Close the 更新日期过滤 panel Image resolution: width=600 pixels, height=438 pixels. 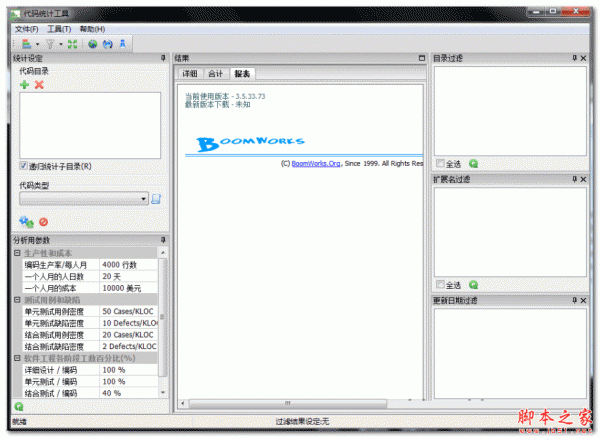point(583,300)
